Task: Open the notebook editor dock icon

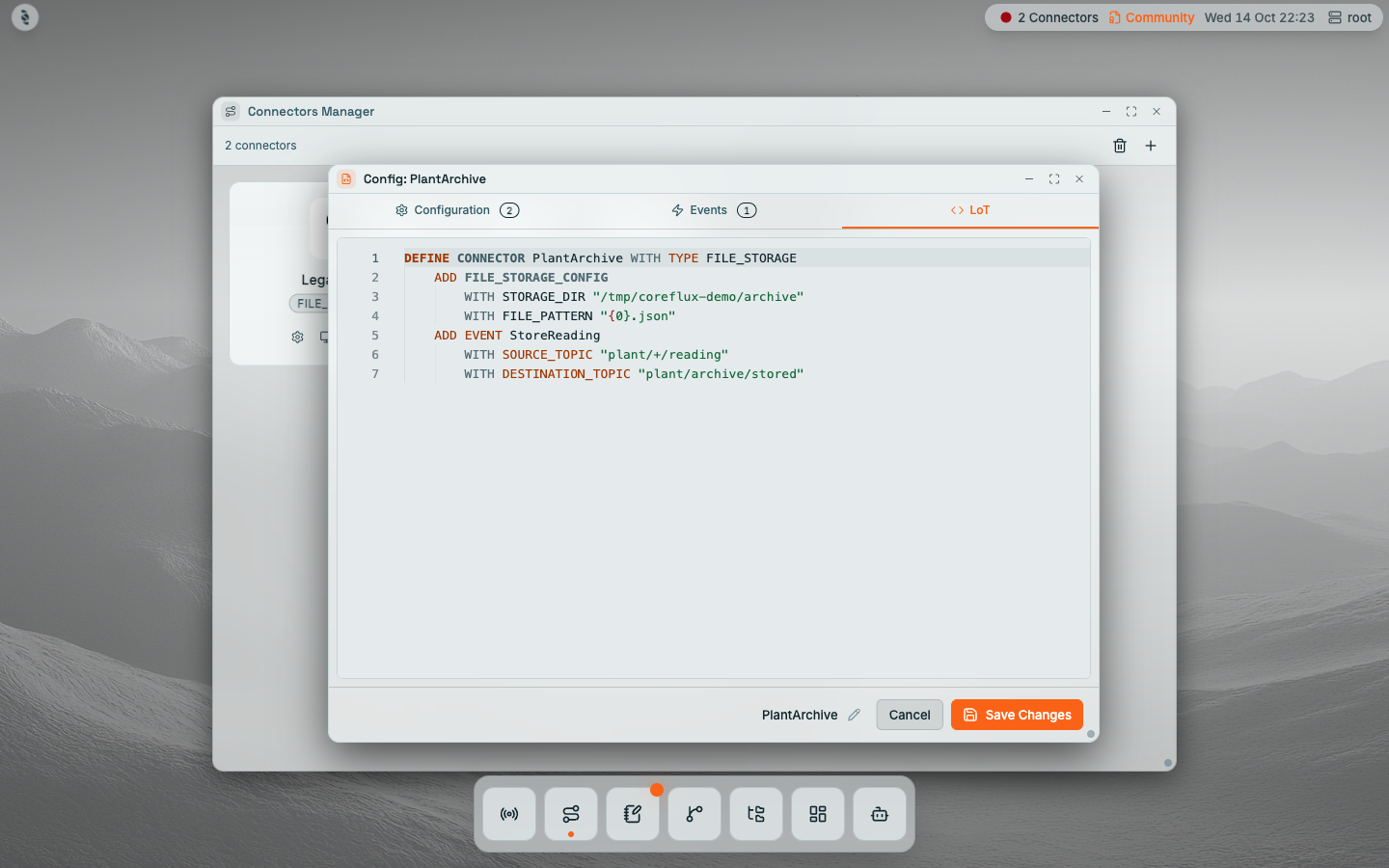Action: [633, 814]
